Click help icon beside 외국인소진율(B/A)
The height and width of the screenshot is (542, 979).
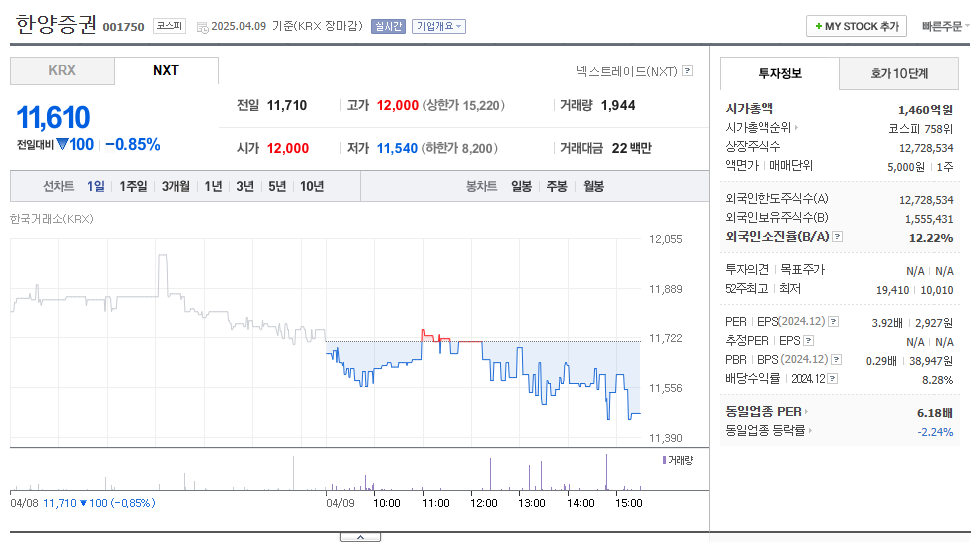(838, 237)
